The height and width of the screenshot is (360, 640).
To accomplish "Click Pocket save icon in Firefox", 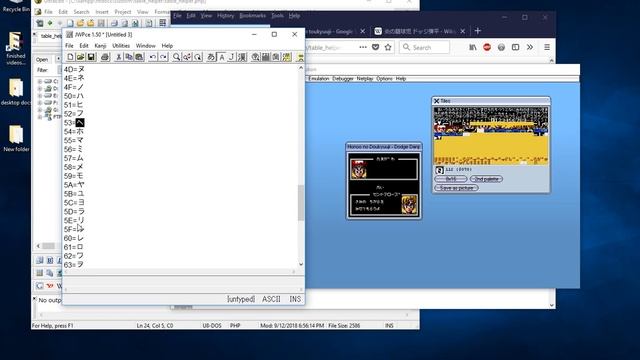I will pos(376,47).
